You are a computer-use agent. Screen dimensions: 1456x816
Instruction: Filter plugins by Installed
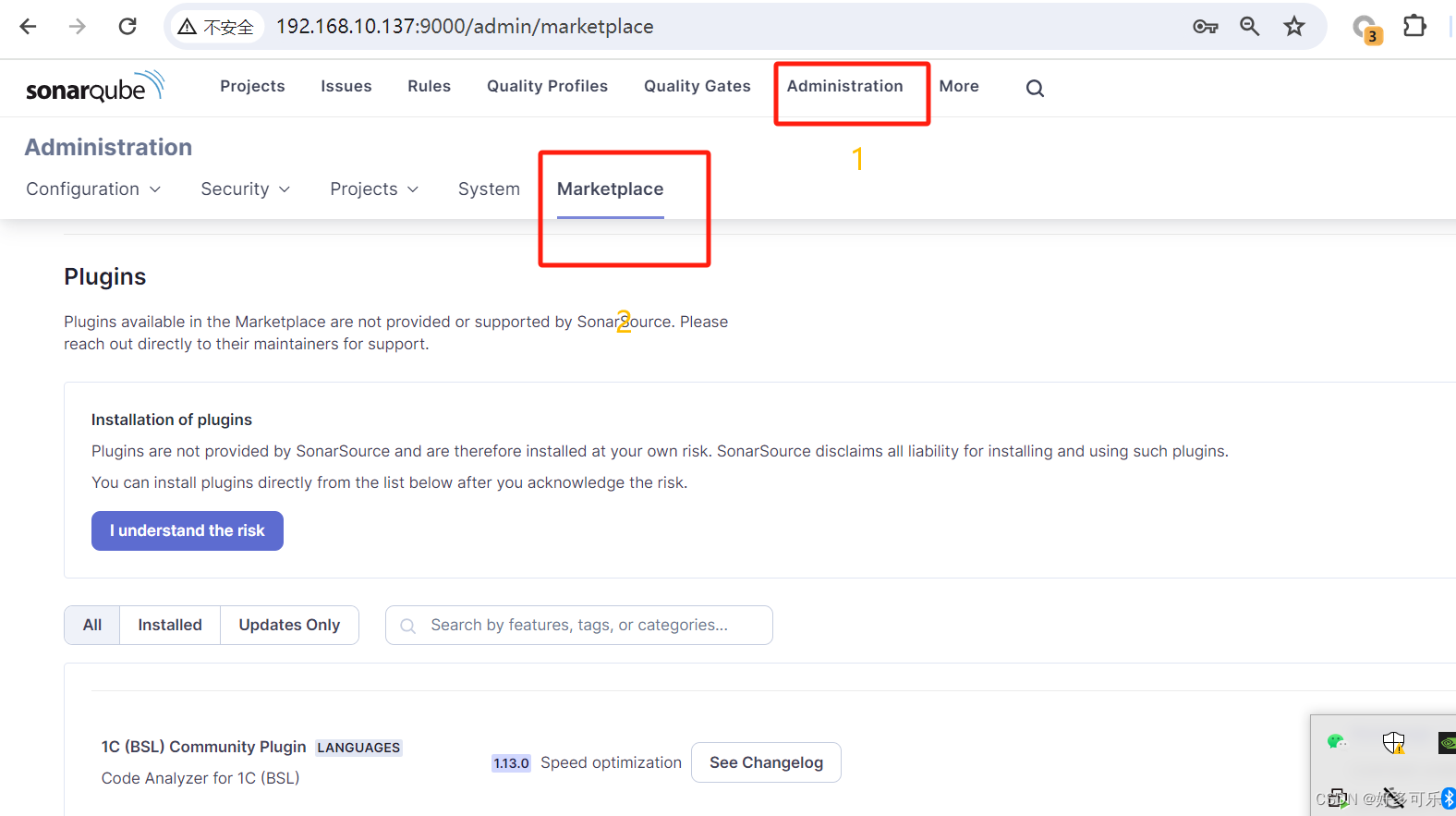click(x=170, y=625)
